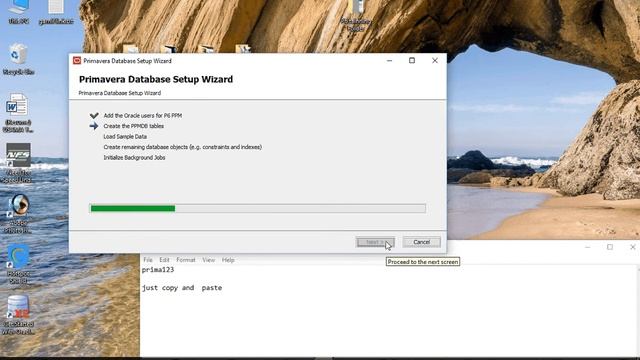Click the green installation progress bar
The height and width of the screenshot is (360, 640).
click(x=258, y=209)
